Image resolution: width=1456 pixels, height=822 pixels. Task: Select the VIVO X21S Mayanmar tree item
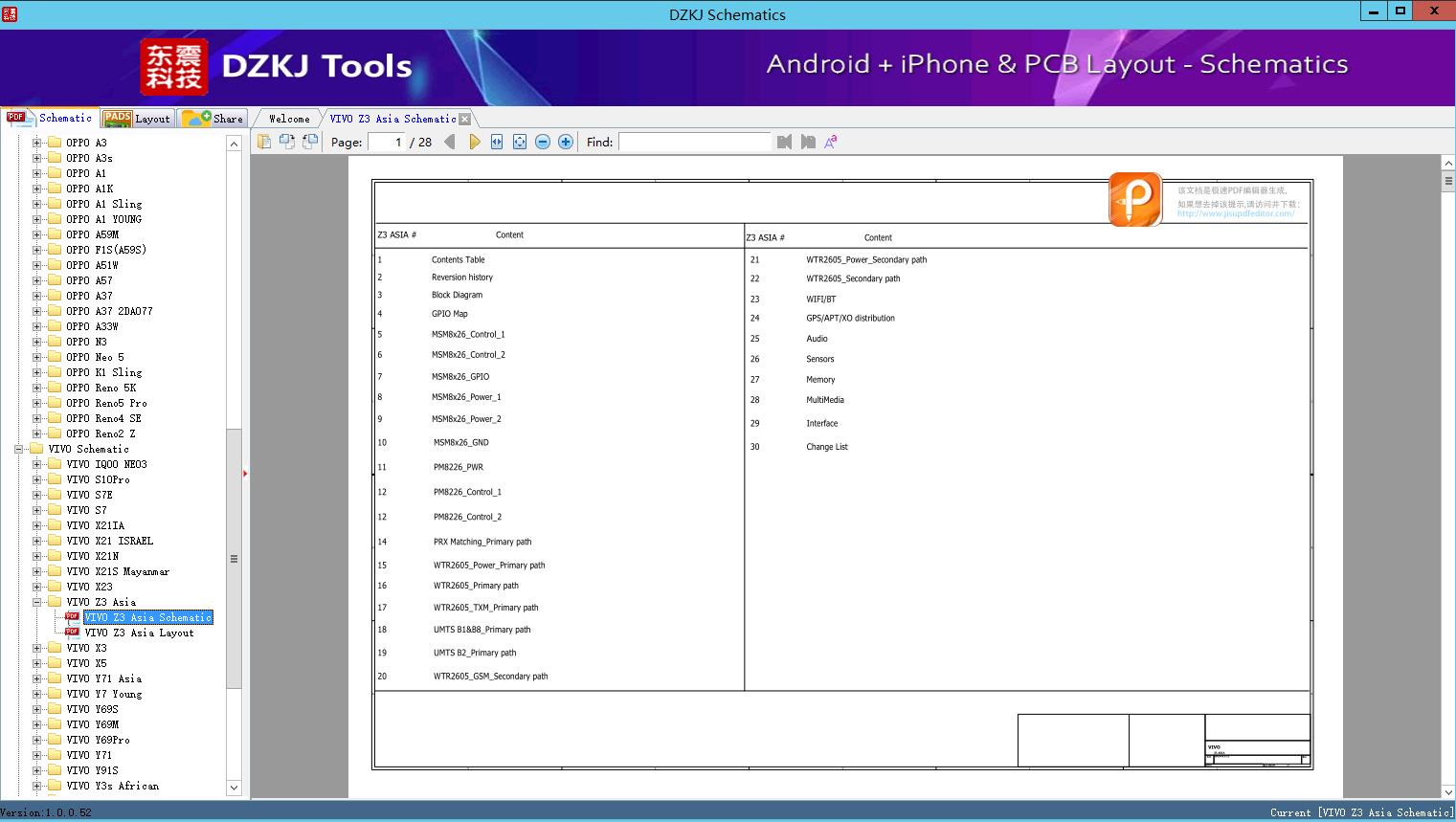point(118,571)
